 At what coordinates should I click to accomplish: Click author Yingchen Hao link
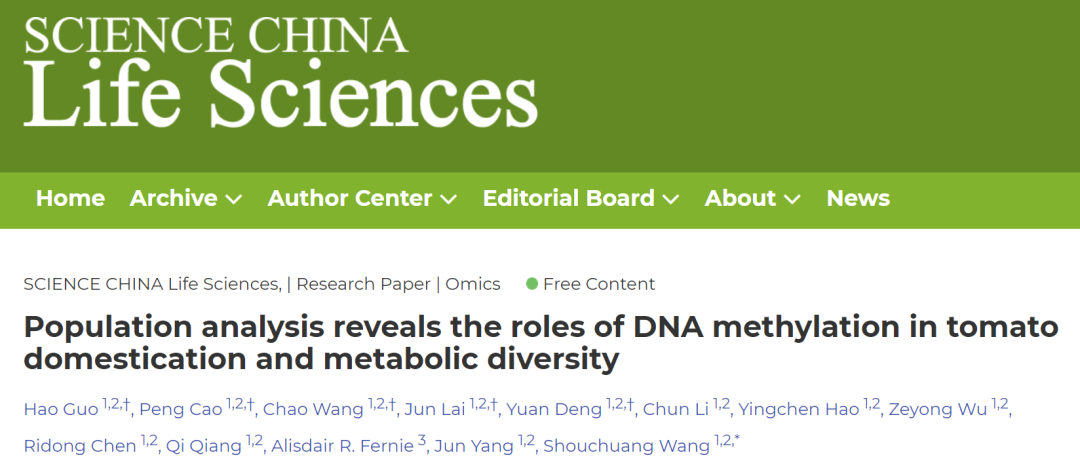(x=799, y=409)
